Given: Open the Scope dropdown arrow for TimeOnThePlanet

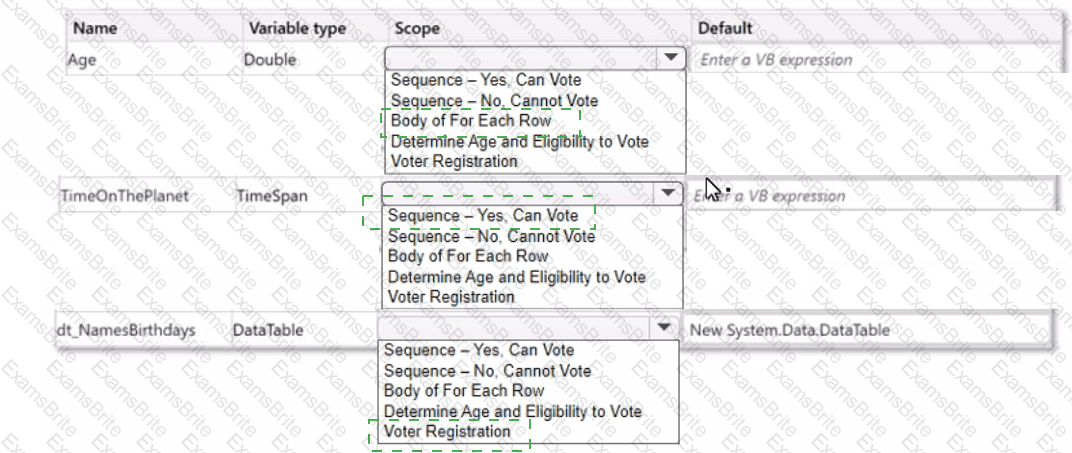Looking at the screenshot, I should click(667, 194).
